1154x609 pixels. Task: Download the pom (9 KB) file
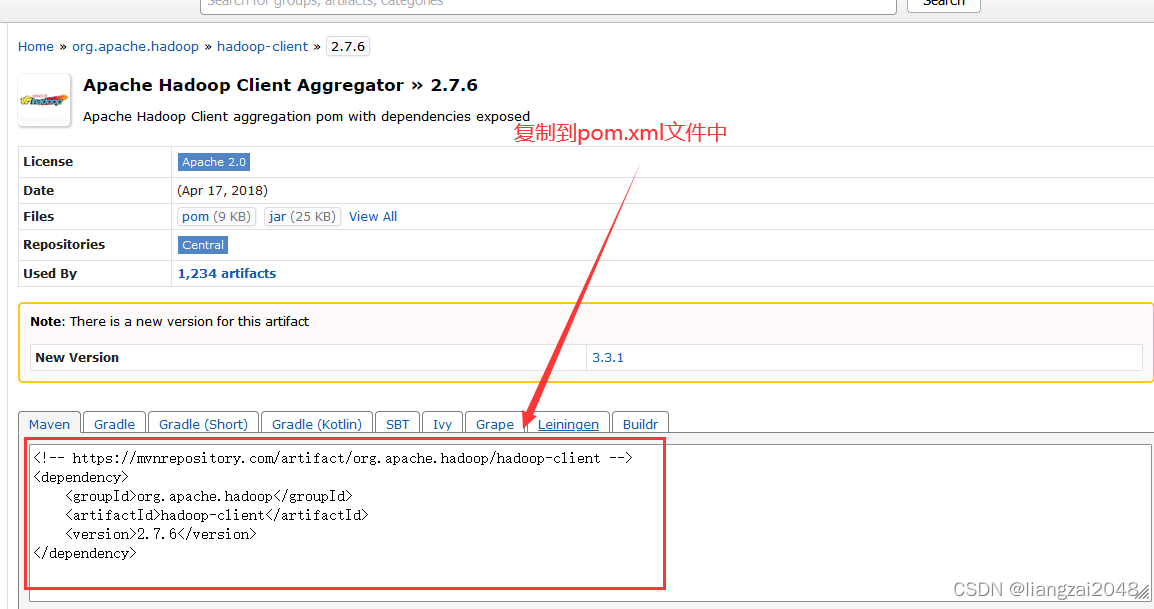(x=216, y=217)
